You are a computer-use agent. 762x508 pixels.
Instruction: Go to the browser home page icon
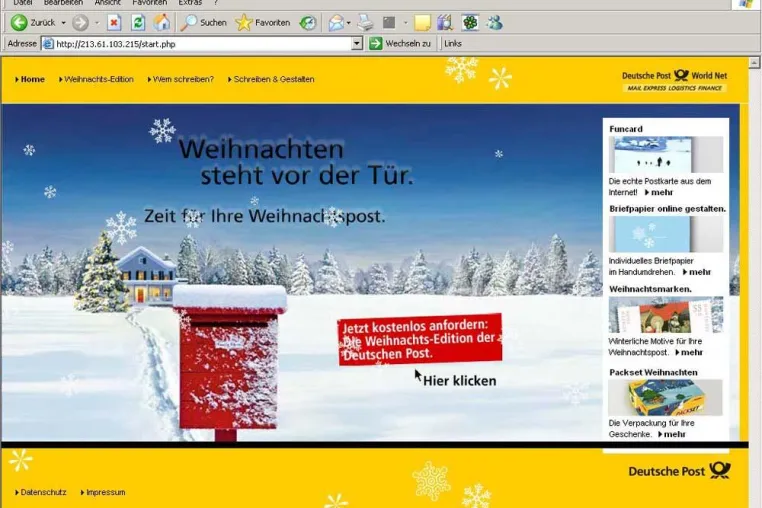tap(162, 22)
